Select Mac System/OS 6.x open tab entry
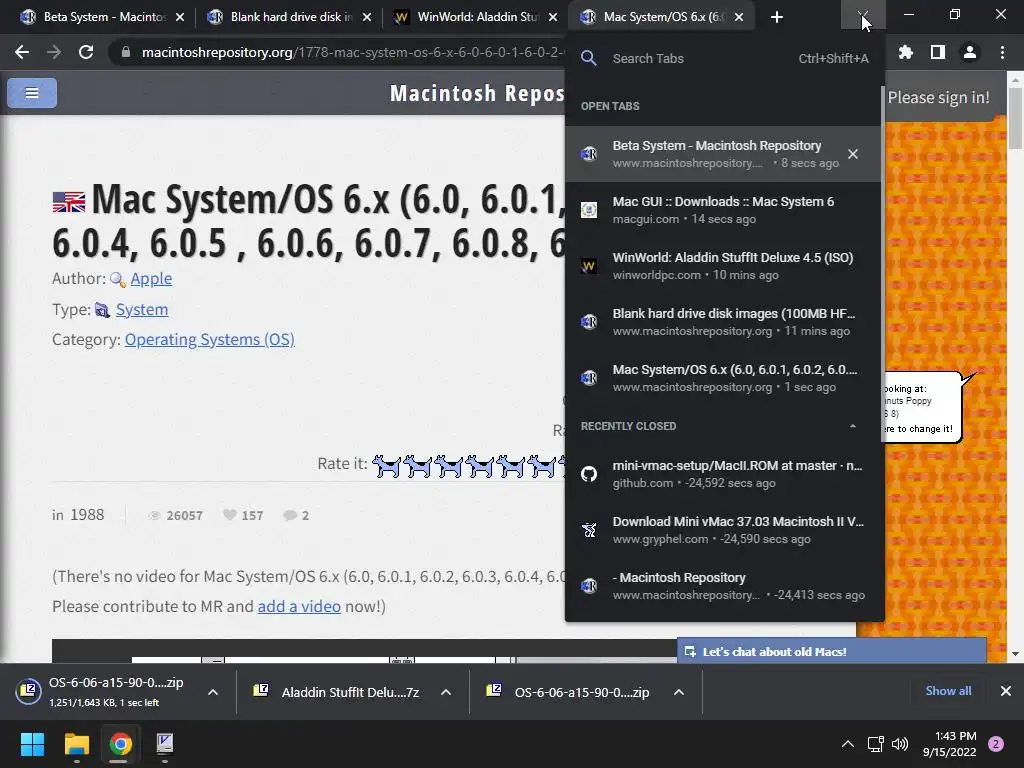Screen dimensions: 1024x768 pos(723,378)
